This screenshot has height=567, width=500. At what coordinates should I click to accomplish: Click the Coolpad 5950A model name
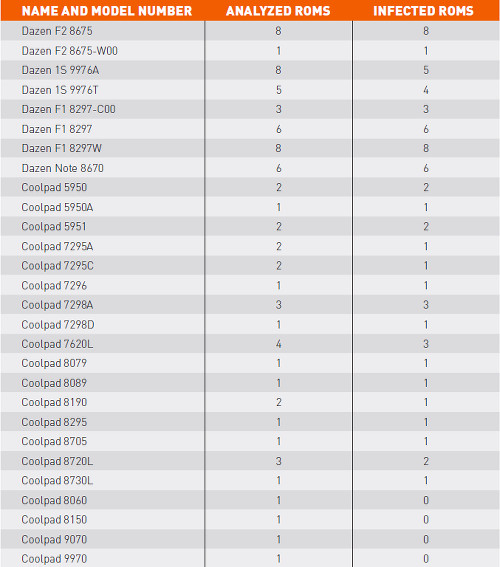coord(57,207)
